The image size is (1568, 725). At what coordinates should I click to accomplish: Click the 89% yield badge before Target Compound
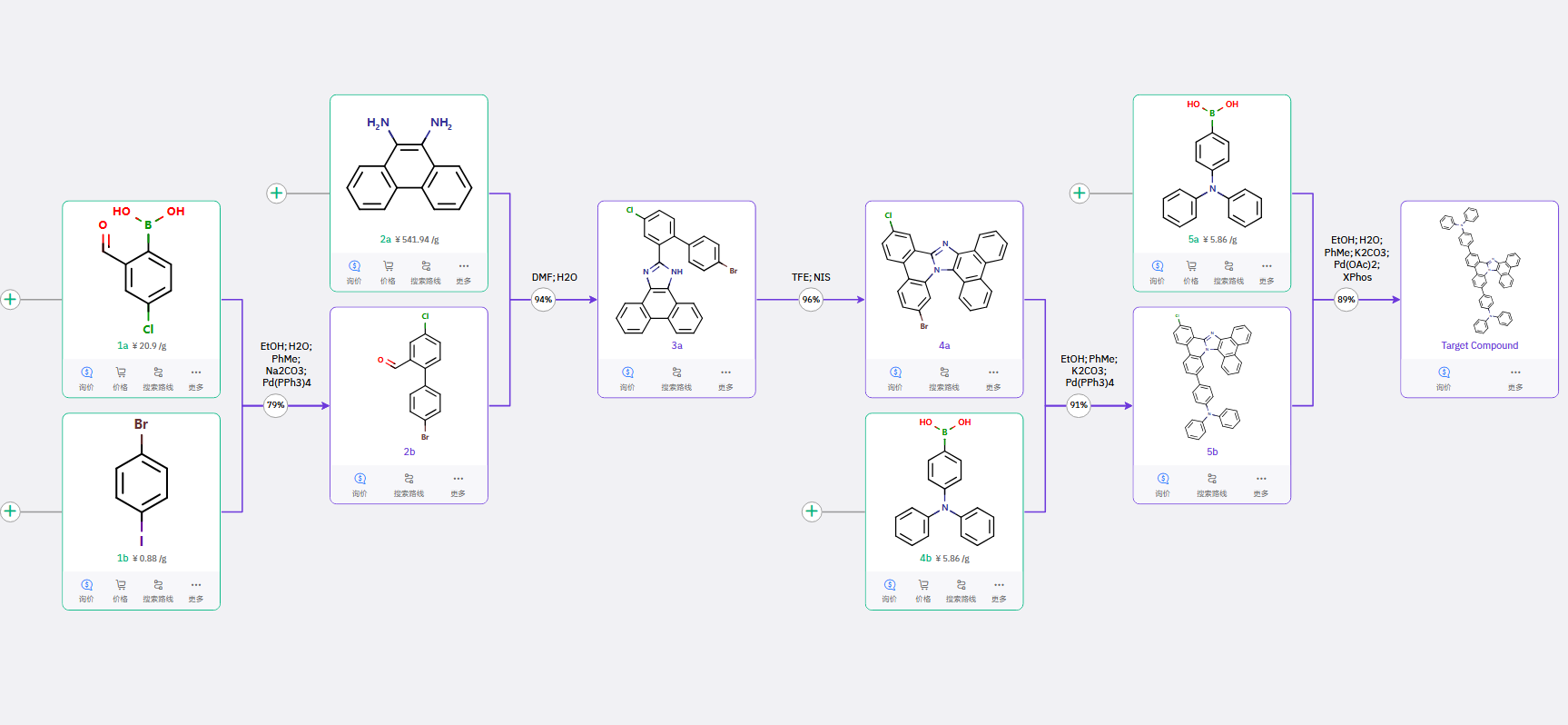(x=1346, y=299)
